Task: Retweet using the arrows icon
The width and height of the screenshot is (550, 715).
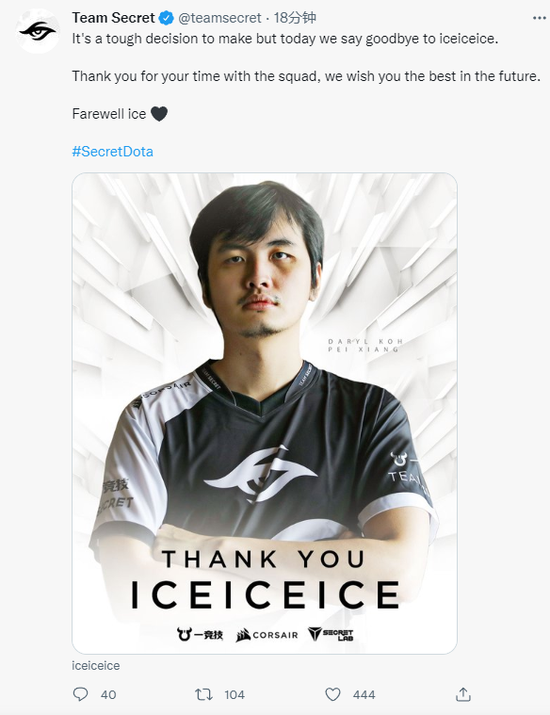Action: [x=203, y=694]
